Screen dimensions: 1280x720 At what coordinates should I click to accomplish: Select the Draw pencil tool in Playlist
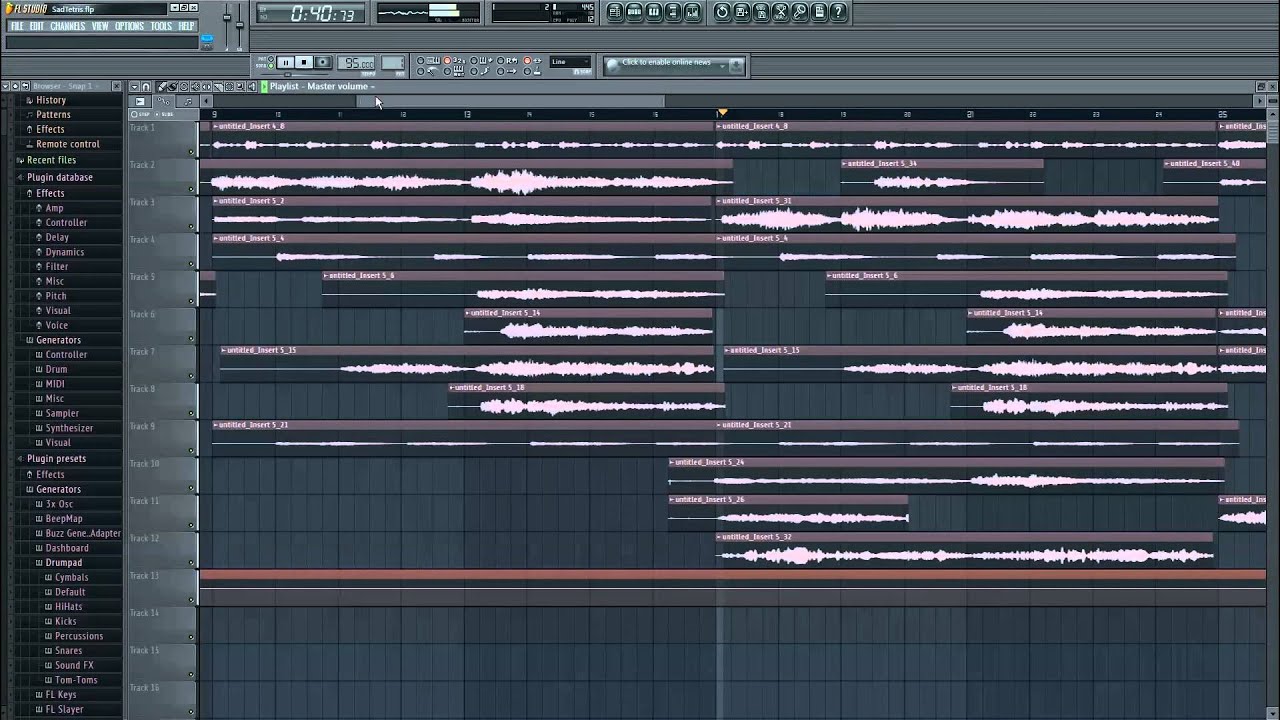(161, 87)
